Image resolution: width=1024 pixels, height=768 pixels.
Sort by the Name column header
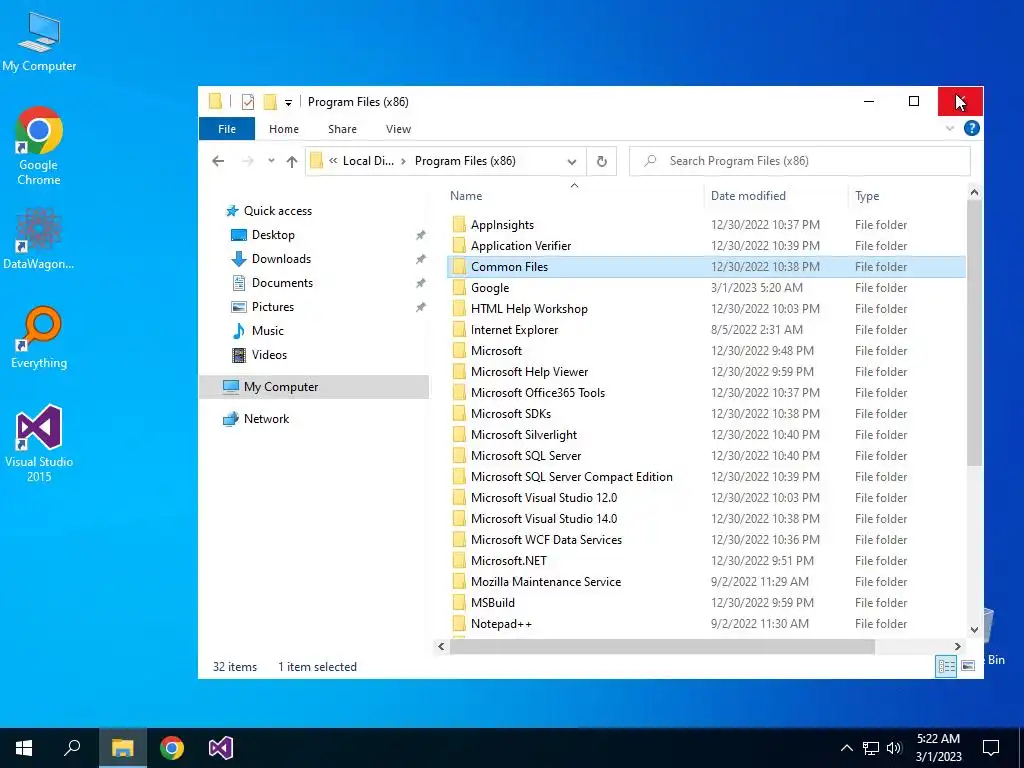click(x=466, y=196)
